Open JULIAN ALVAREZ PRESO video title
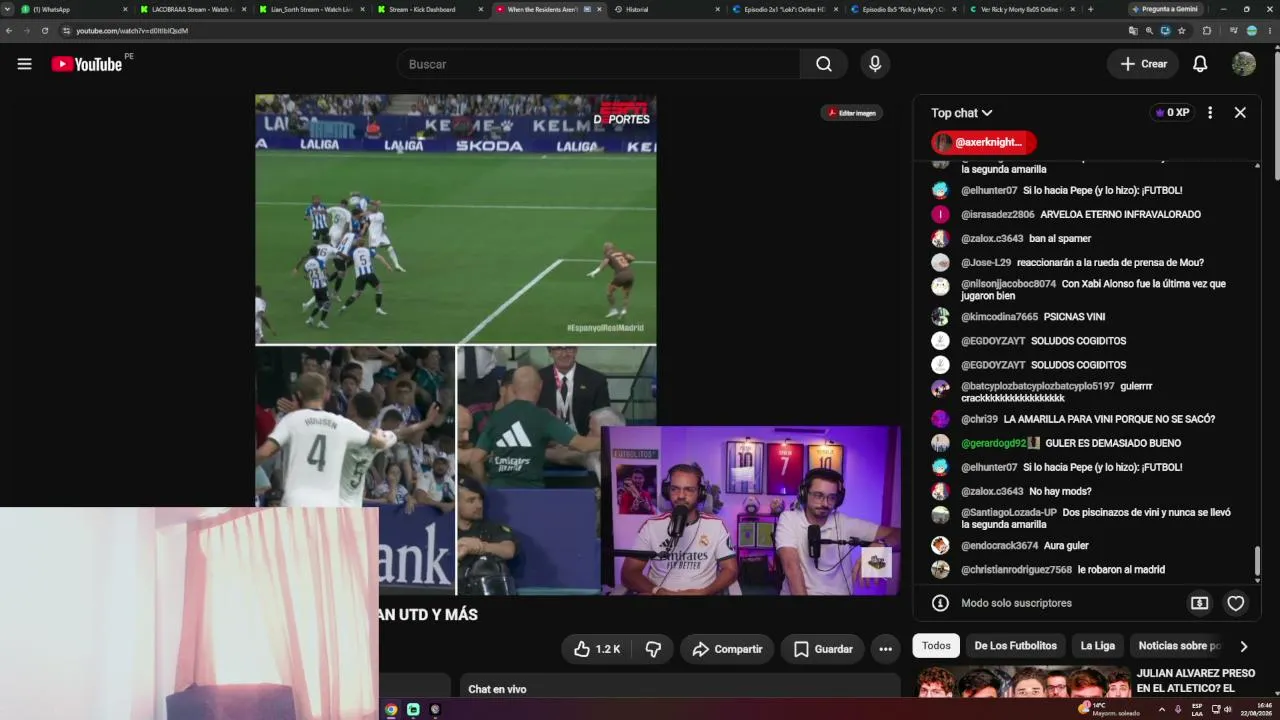1280x720 pixels. [1196, 681]
